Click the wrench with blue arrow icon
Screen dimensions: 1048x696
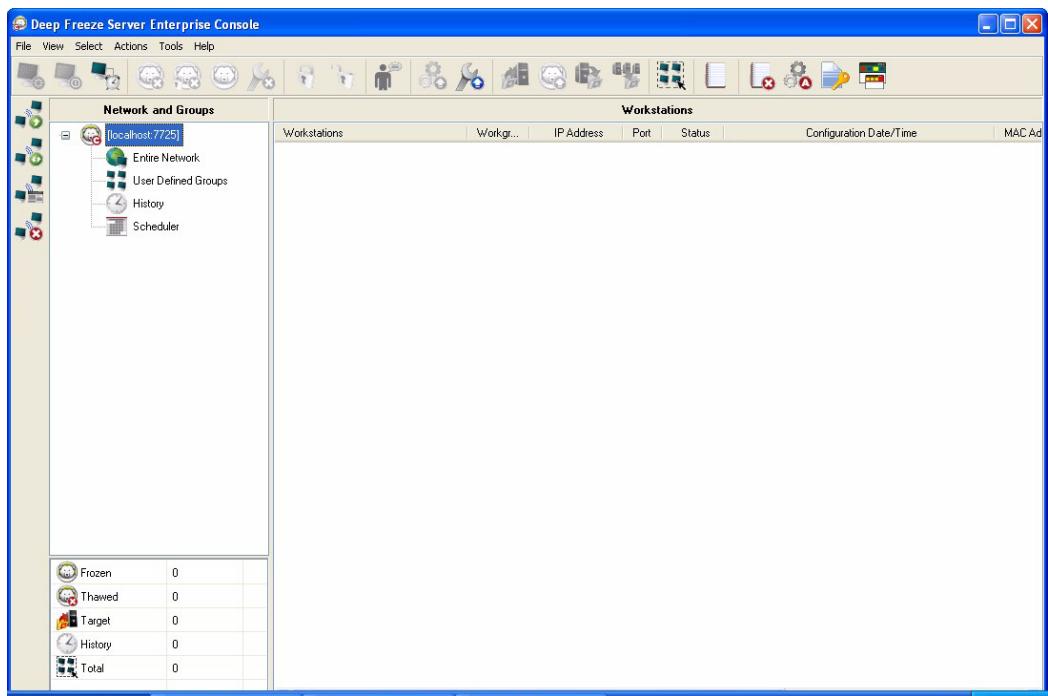tap(470, 76)
